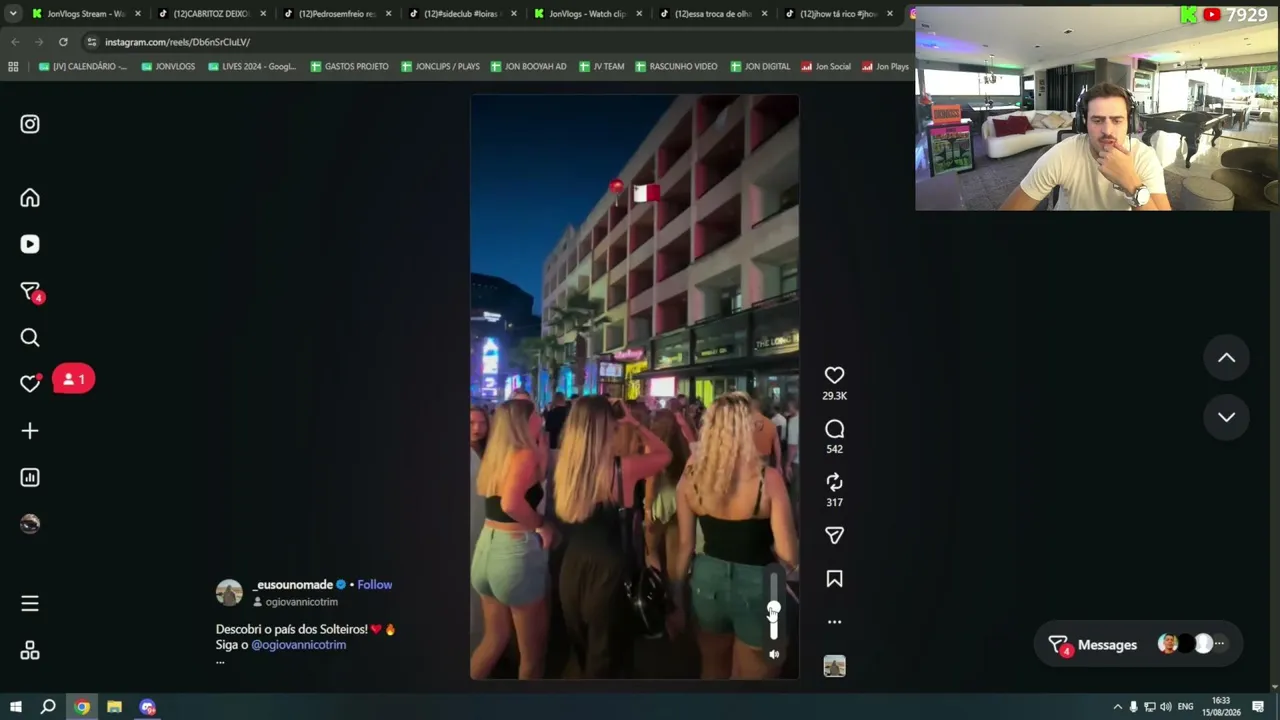Screen dimensions: 1280x720
Task: Show hidden system tray icons
Action: coord(1118,707)
